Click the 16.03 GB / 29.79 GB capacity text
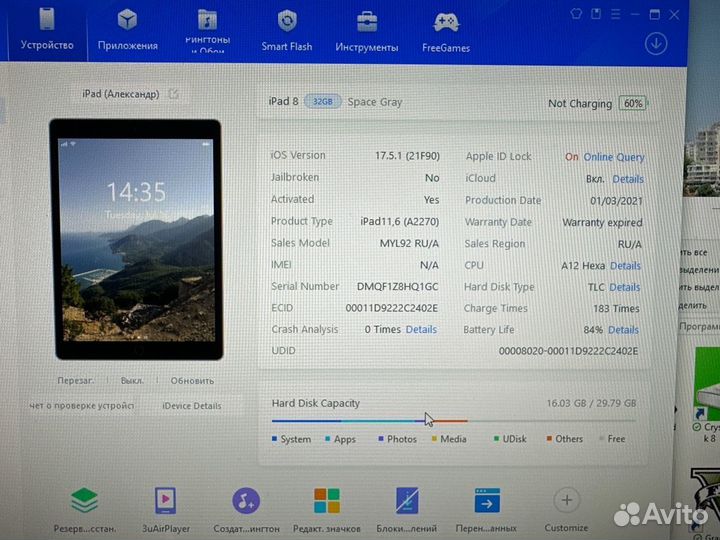This screenshot has height=540, width=720. [591, 403]
